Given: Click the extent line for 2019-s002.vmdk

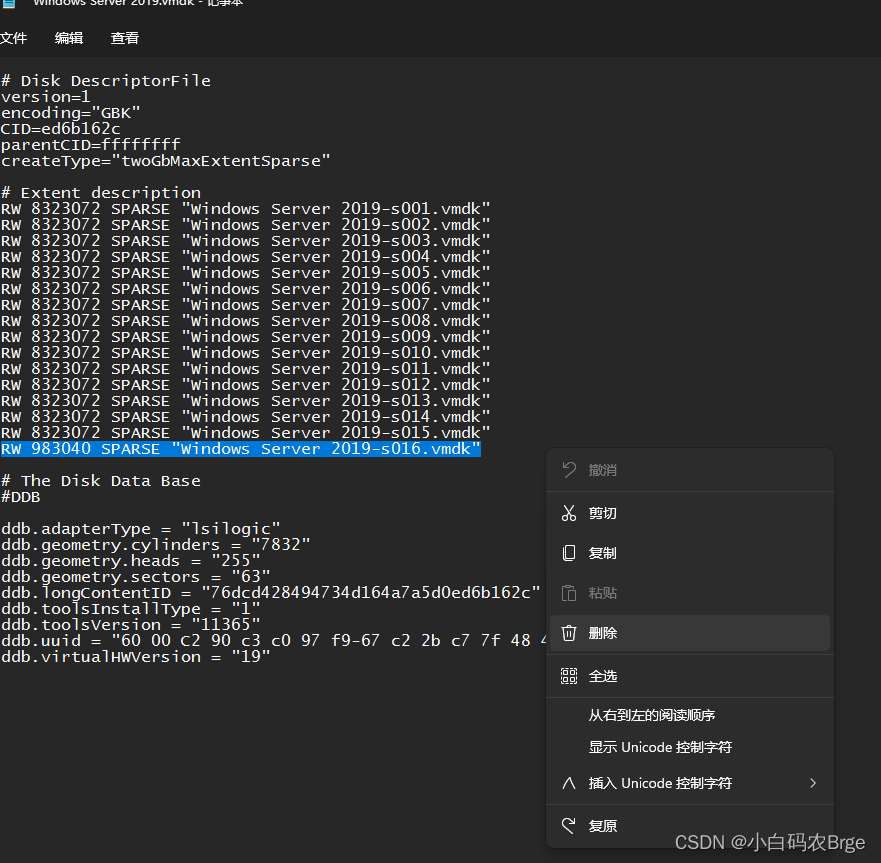Looking at the screenshot, I should pyautogui.click(x=246, y=225).
